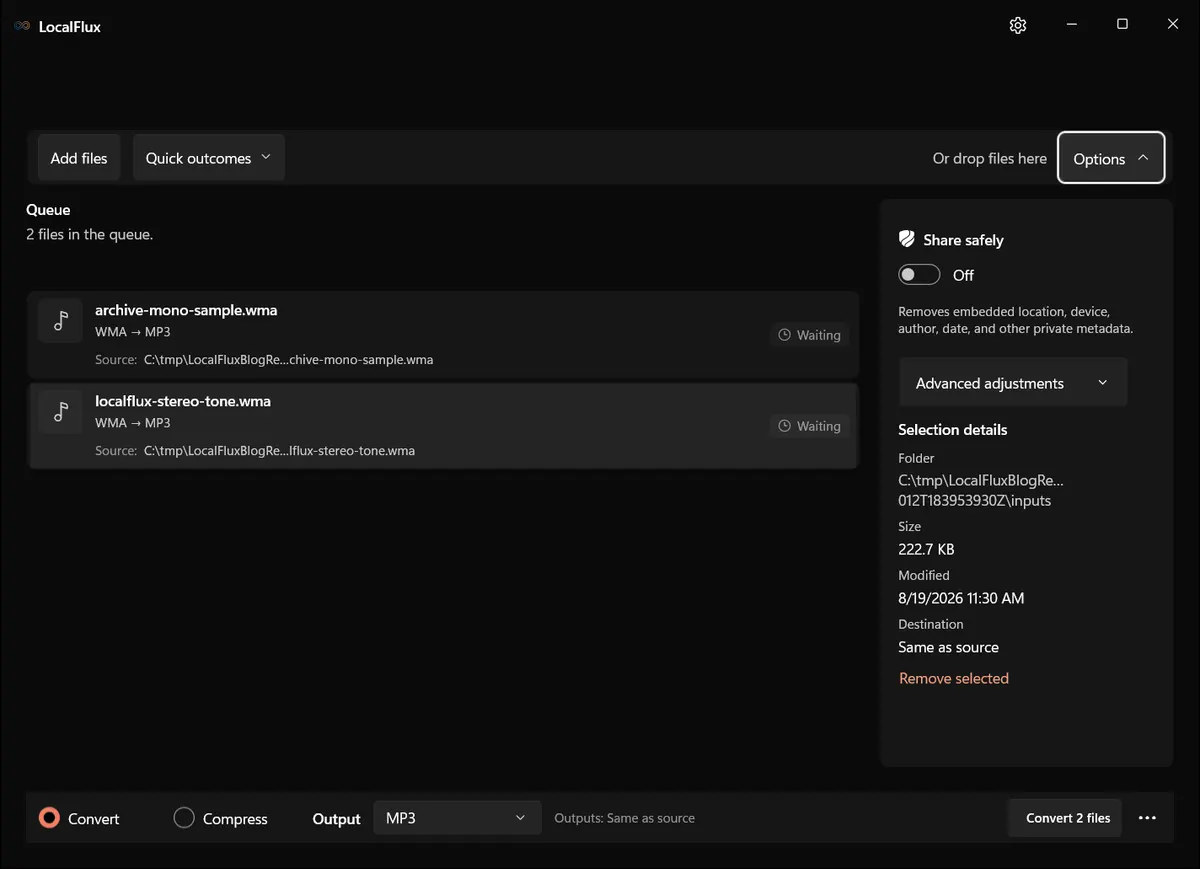The image size is (1200, 869).
Task: Close the LocalFlux window
Action: click(1173, 25)
